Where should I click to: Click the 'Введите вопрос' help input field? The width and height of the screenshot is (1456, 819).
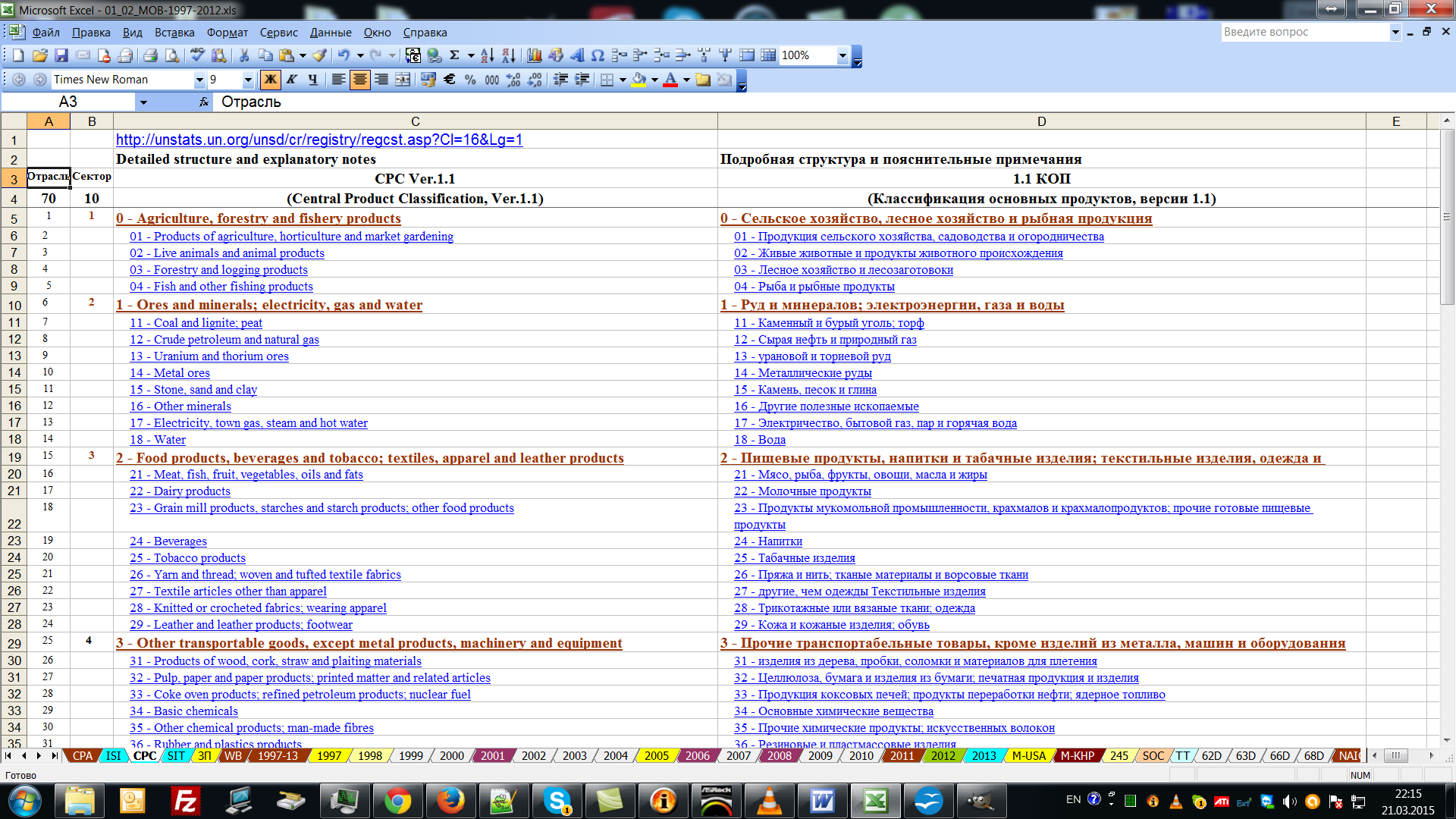tap(1304, 32)
